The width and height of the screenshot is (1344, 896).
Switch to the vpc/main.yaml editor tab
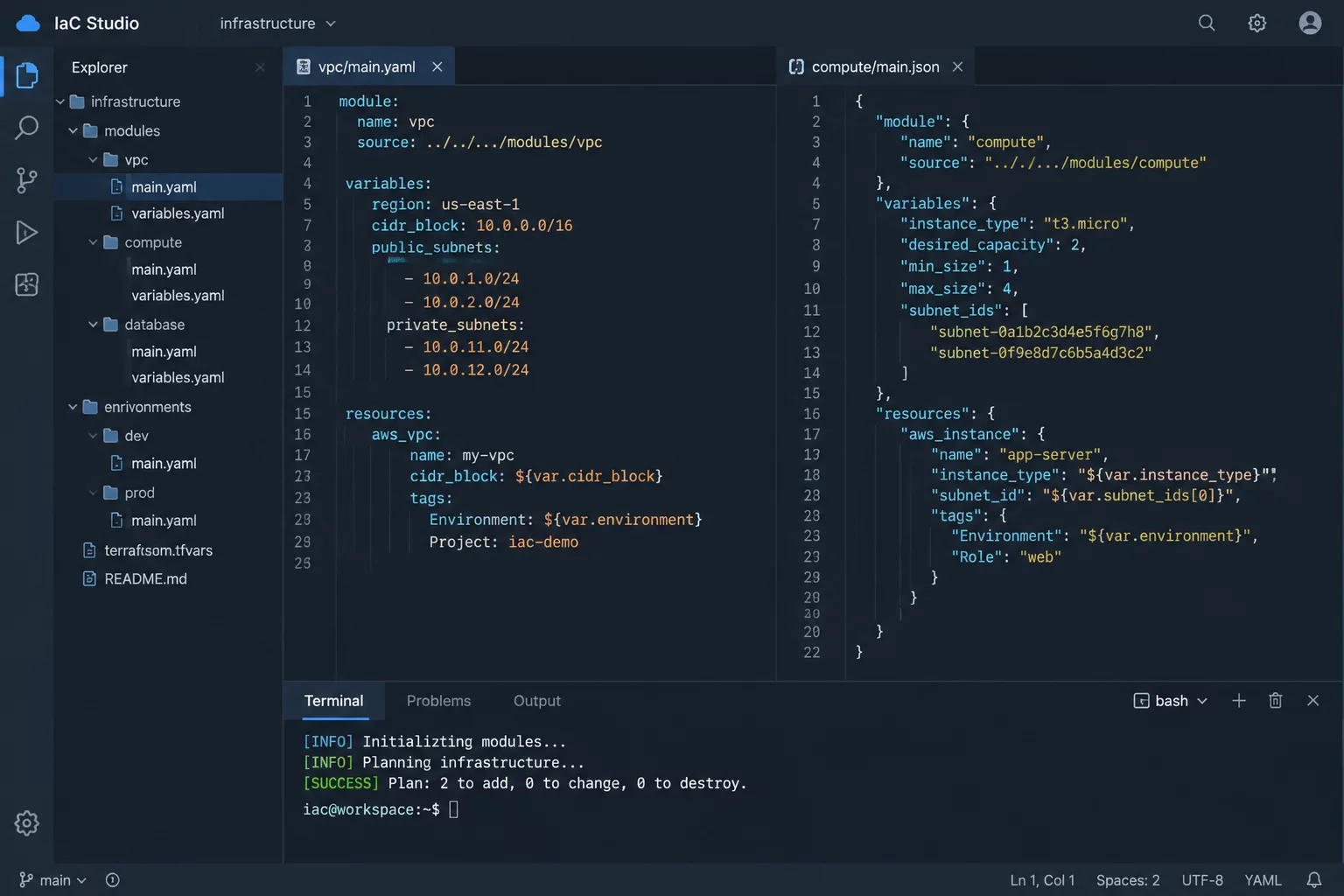point(367,66)
